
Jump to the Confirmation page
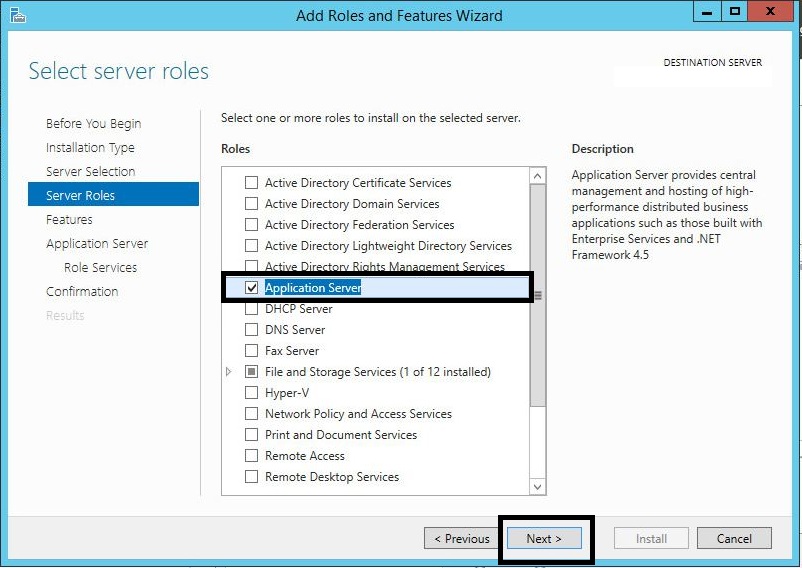[82, 292]
